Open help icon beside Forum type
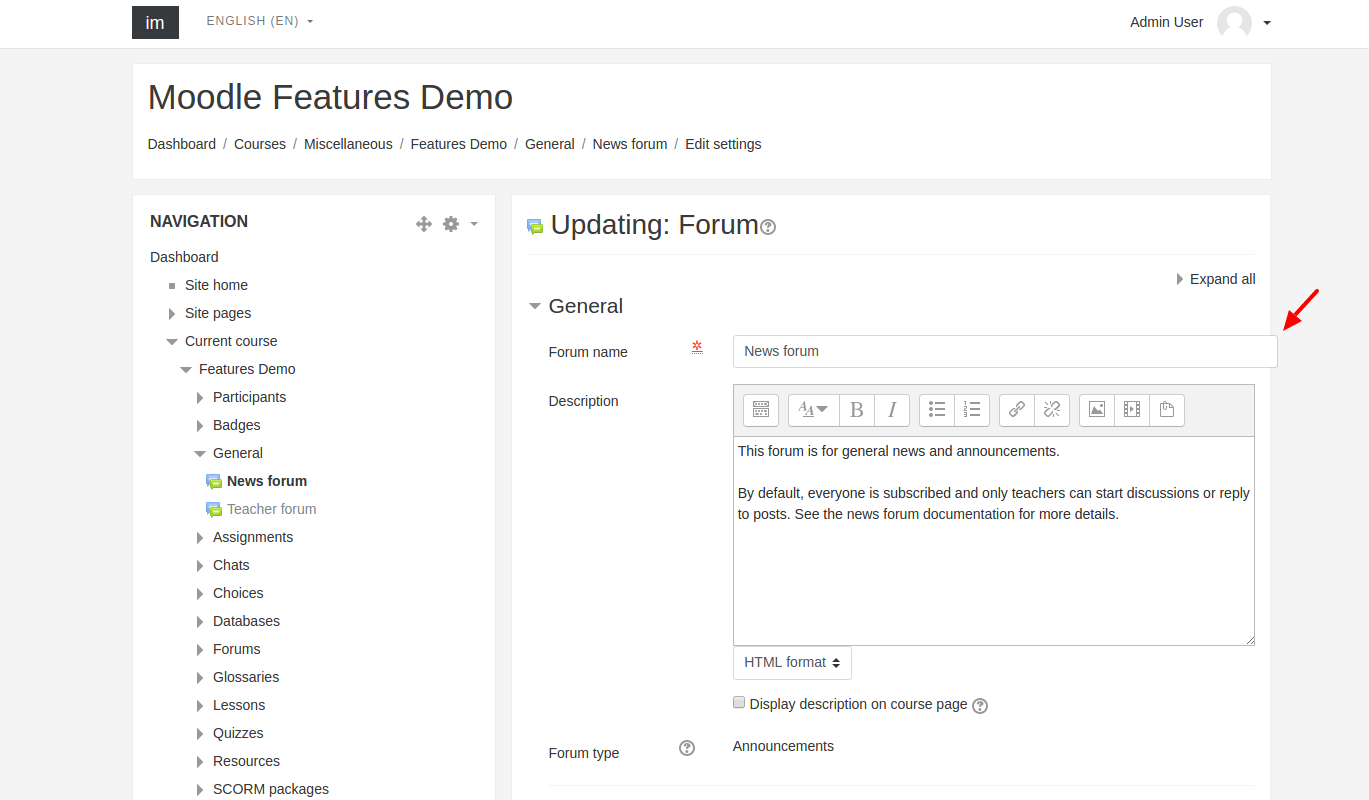 click(687, 748)
